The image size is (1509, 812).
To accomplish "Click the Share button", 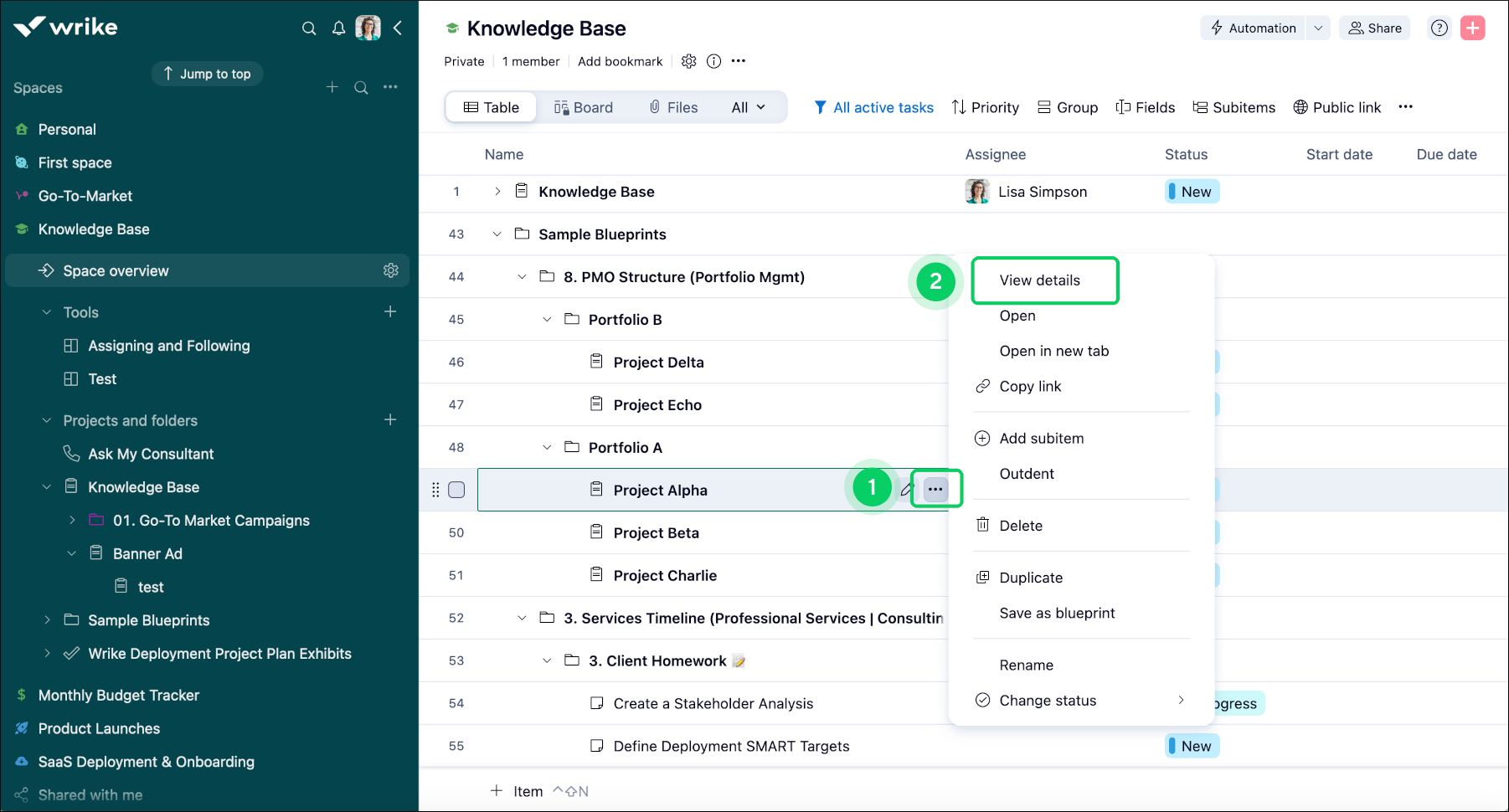I will point(1374,28).
